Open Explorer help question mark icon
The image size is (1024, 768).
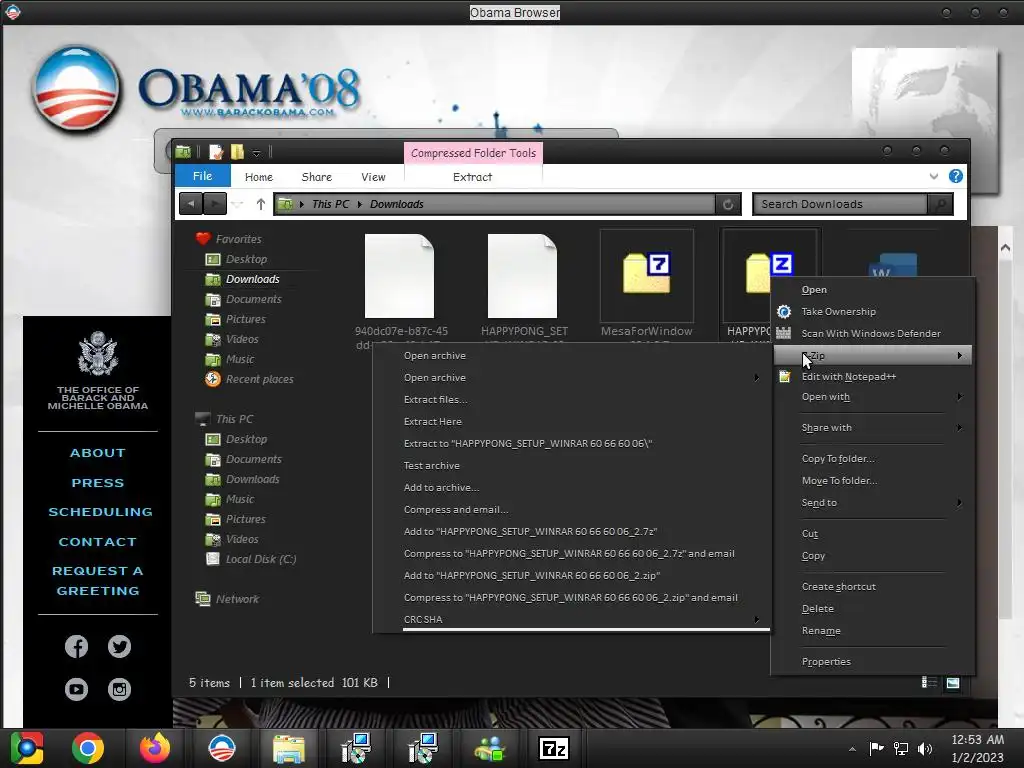pos(955,176)
